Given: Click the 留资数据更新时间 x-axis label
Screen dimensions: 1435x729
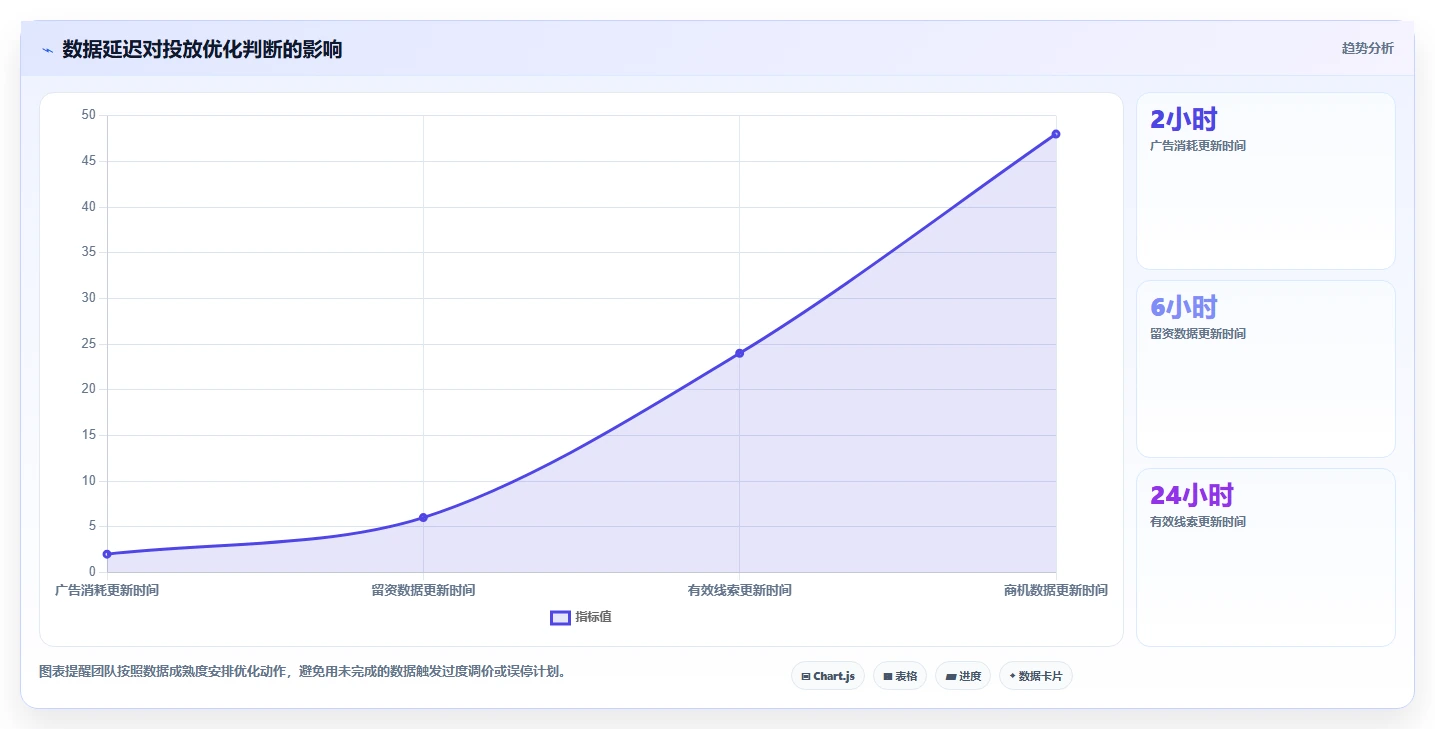Looking at the screenshot, I should coord(423,590).
